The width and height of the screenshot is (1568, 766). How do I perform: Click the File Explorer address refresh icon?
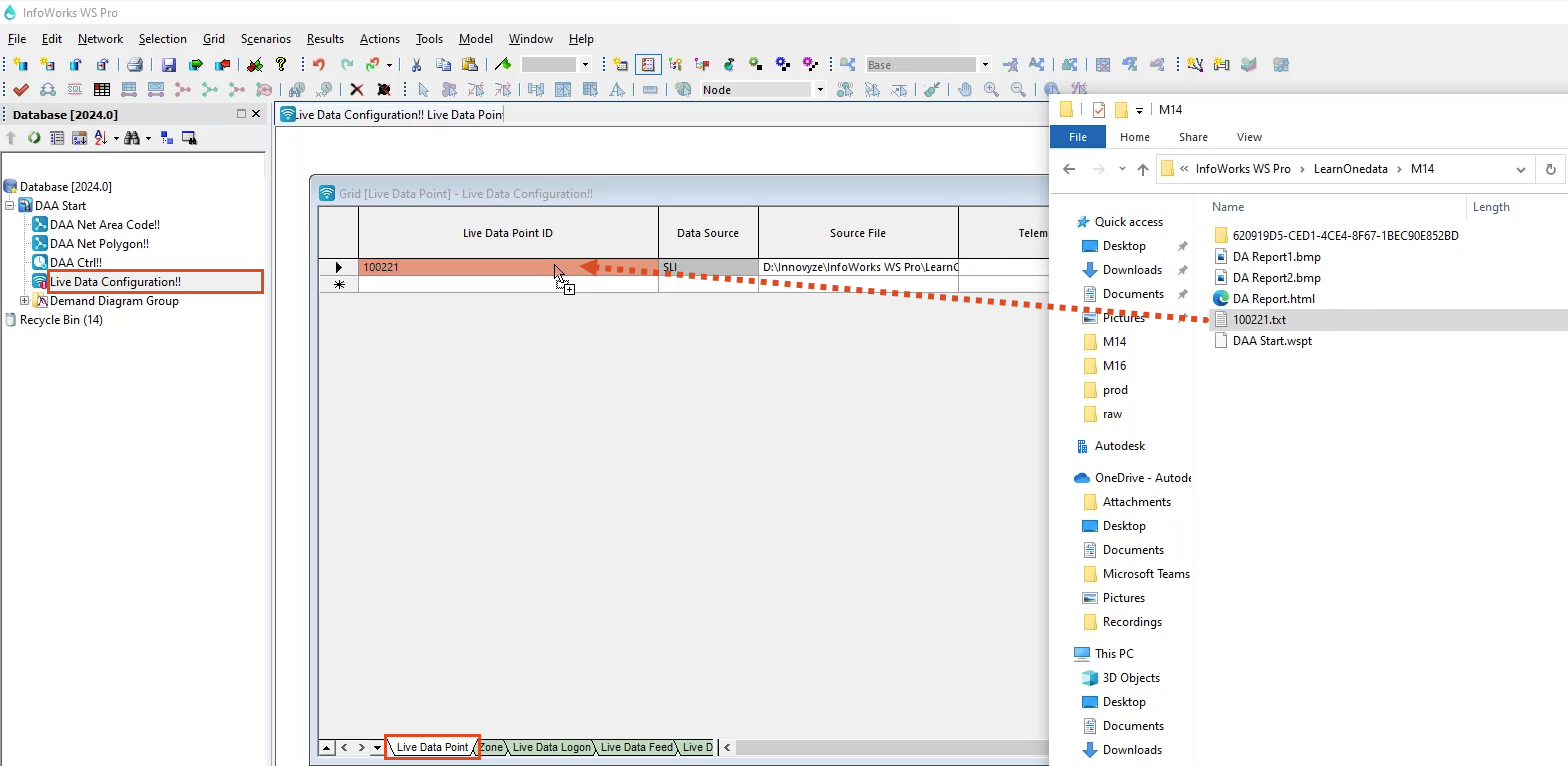pos(1551,169)
